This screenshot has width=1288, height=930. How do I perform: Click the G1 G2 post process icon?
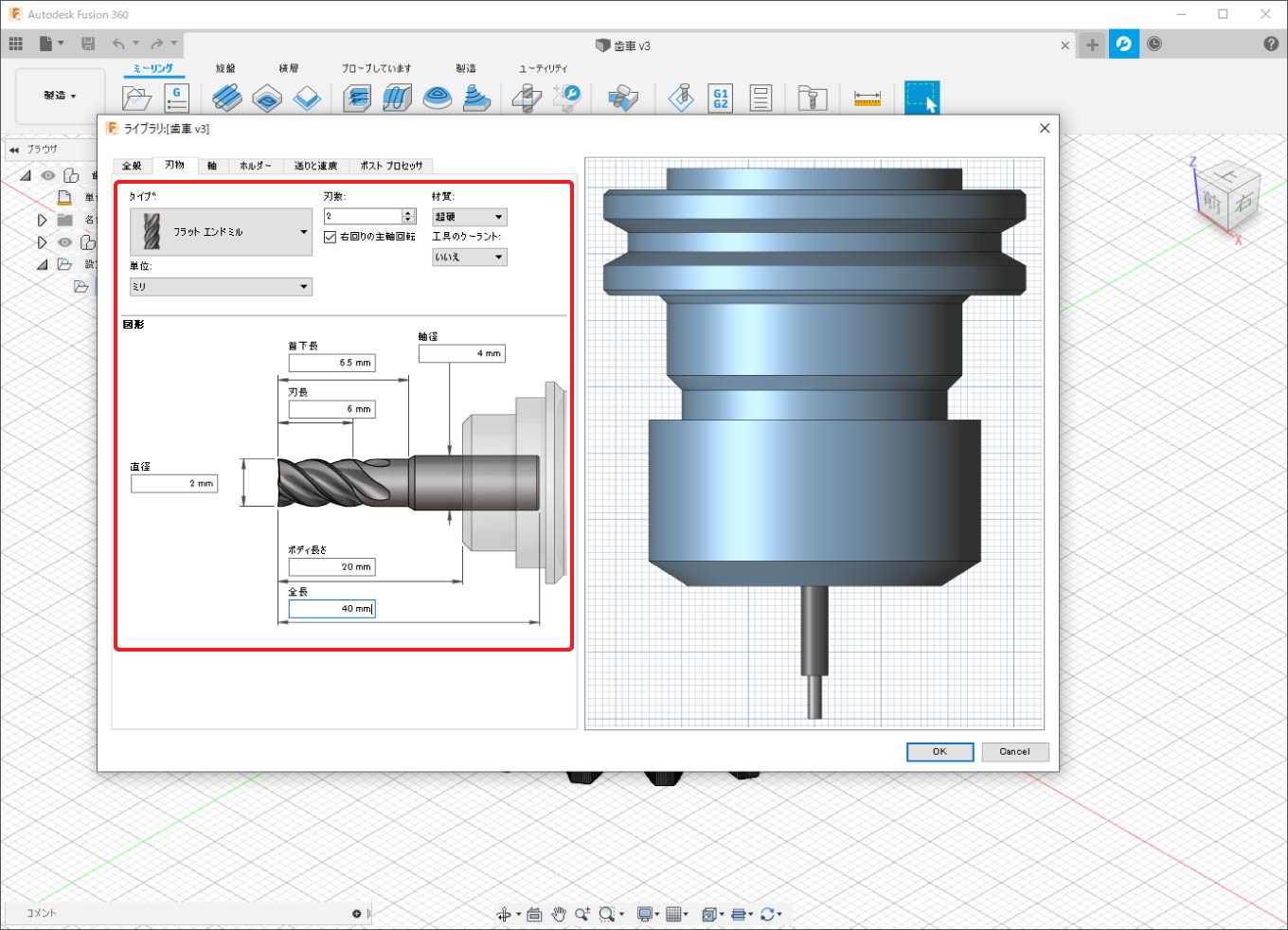click(x=721, y=98)
